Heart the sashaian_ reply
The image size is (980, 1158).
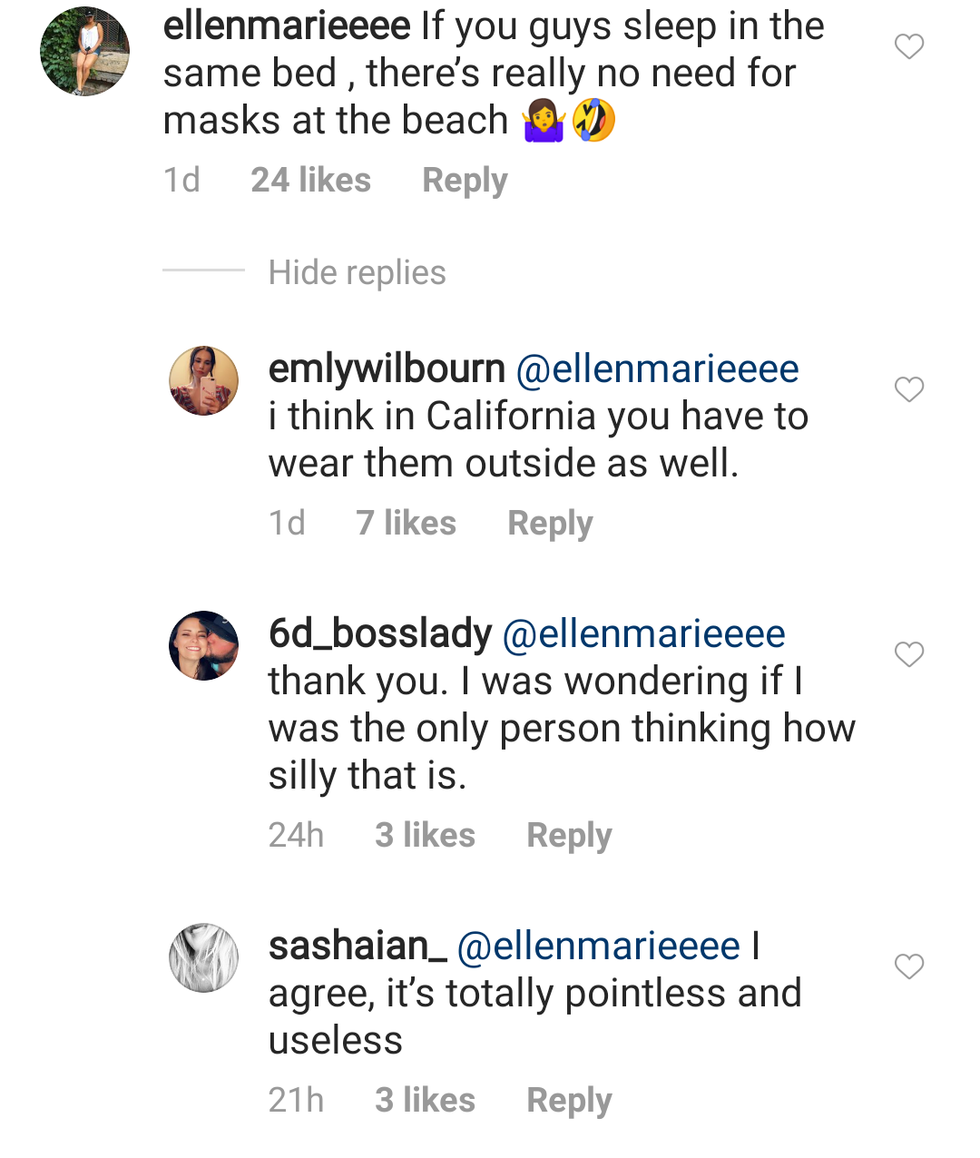[x=908, y=966]
